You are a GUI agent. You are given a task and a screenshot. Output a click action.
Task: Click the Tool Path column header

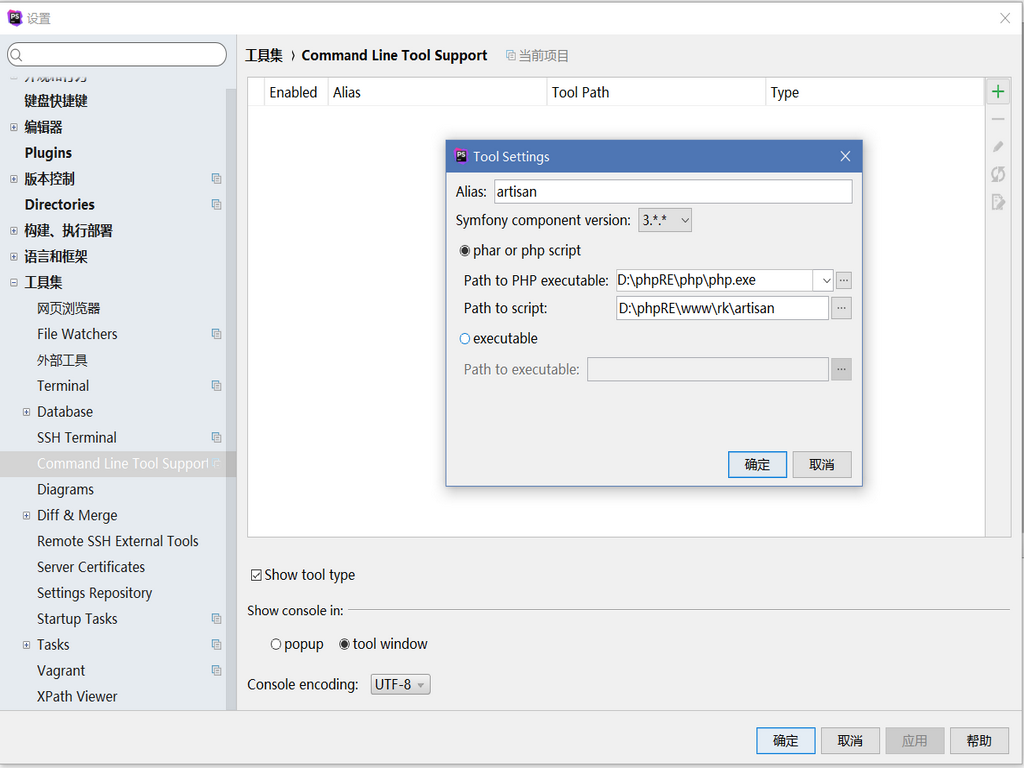pos(656,92)
